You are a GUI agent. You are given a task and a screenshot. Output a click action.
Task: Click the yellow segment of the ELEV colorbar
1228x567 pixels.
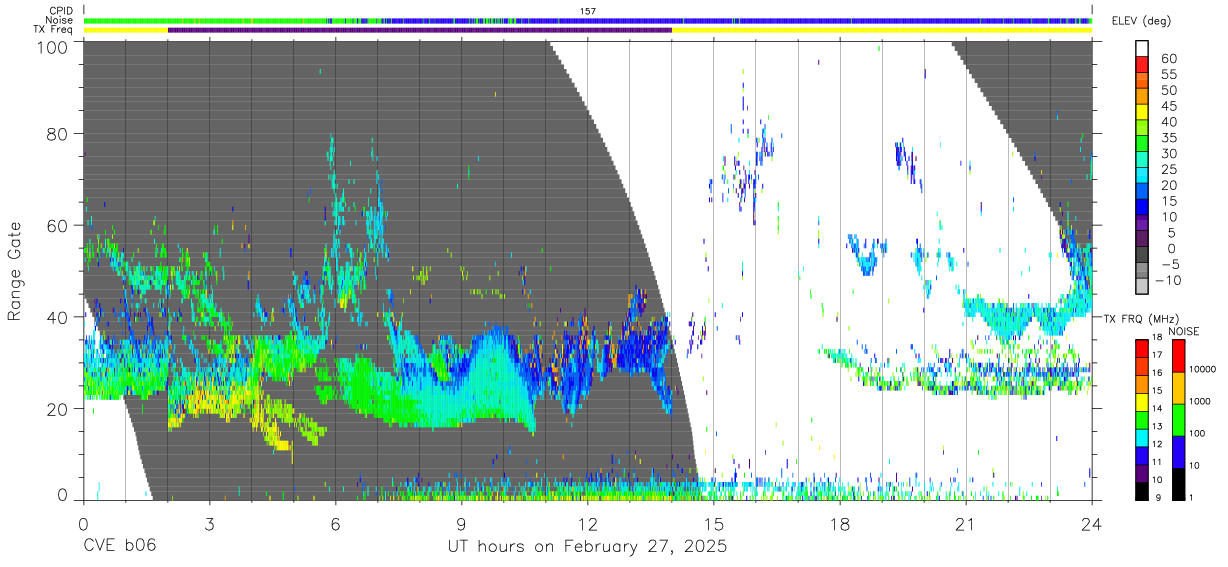pos(1143,112)
